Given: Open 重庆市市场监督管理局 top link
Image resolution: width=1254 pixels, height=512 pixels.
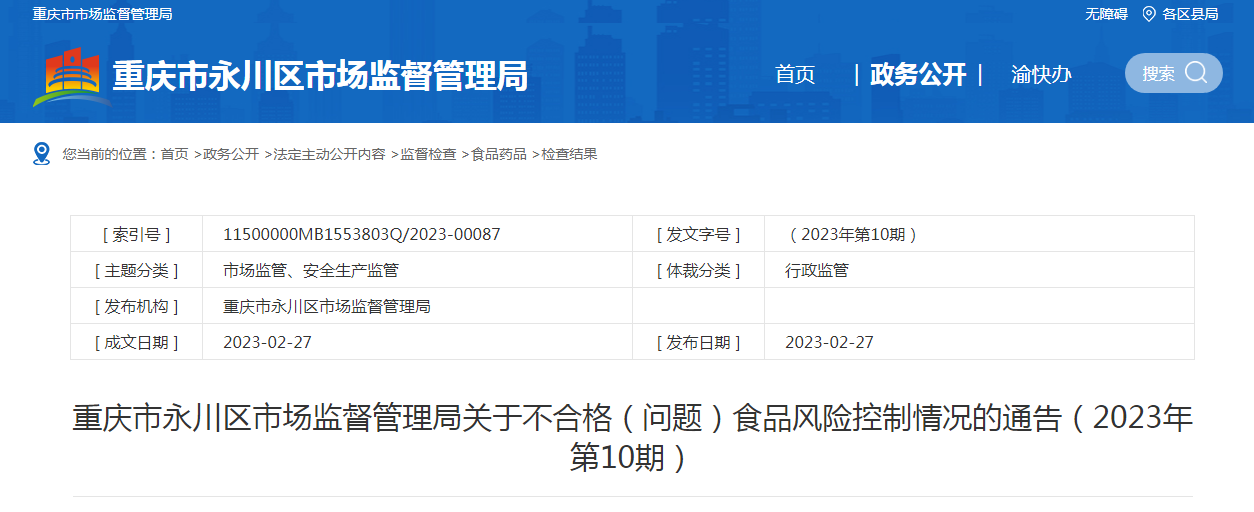Looking at the screenshot, I should (102, 14).
